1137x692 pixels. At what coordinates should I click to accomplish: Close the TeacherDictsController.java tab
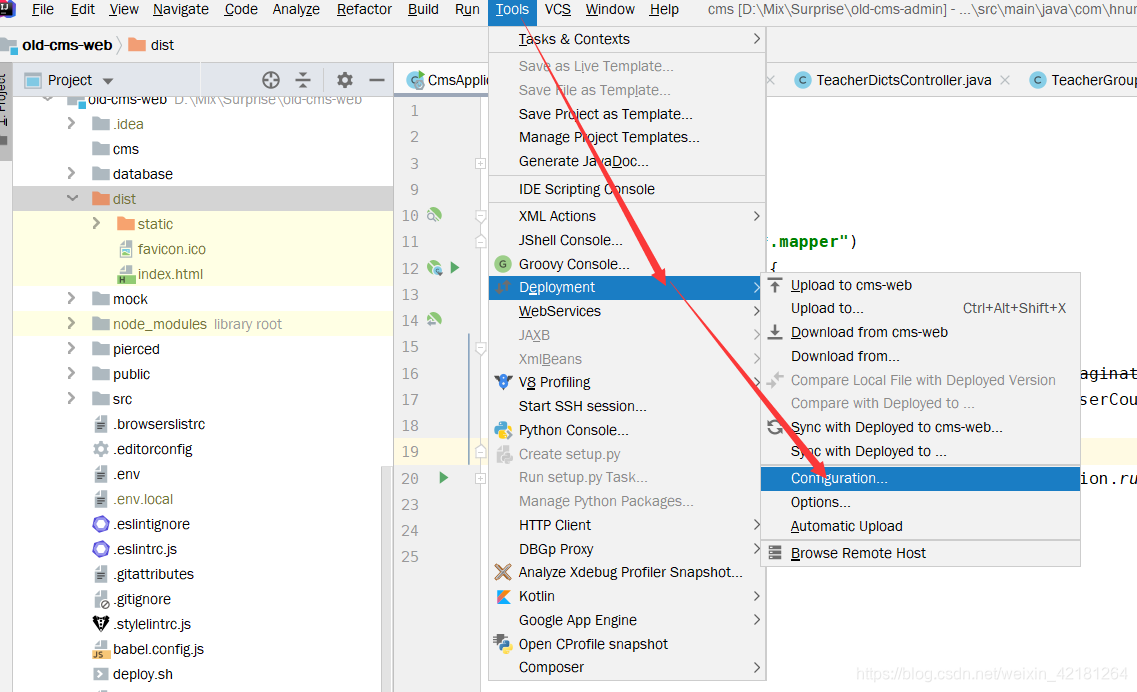1005,80
